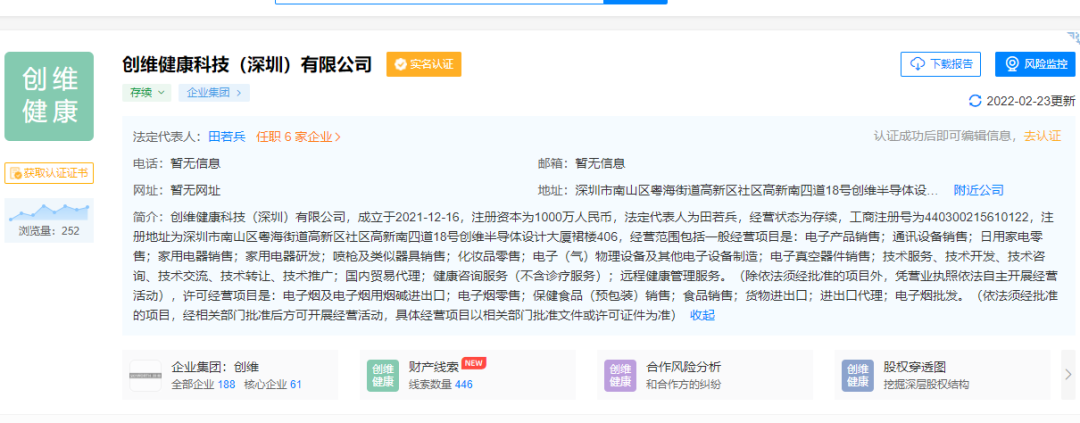Image resolution: width=1080 pixels, height=423 pixels.
Task: Click the 下载报告 download button
Action: point(940,64)
